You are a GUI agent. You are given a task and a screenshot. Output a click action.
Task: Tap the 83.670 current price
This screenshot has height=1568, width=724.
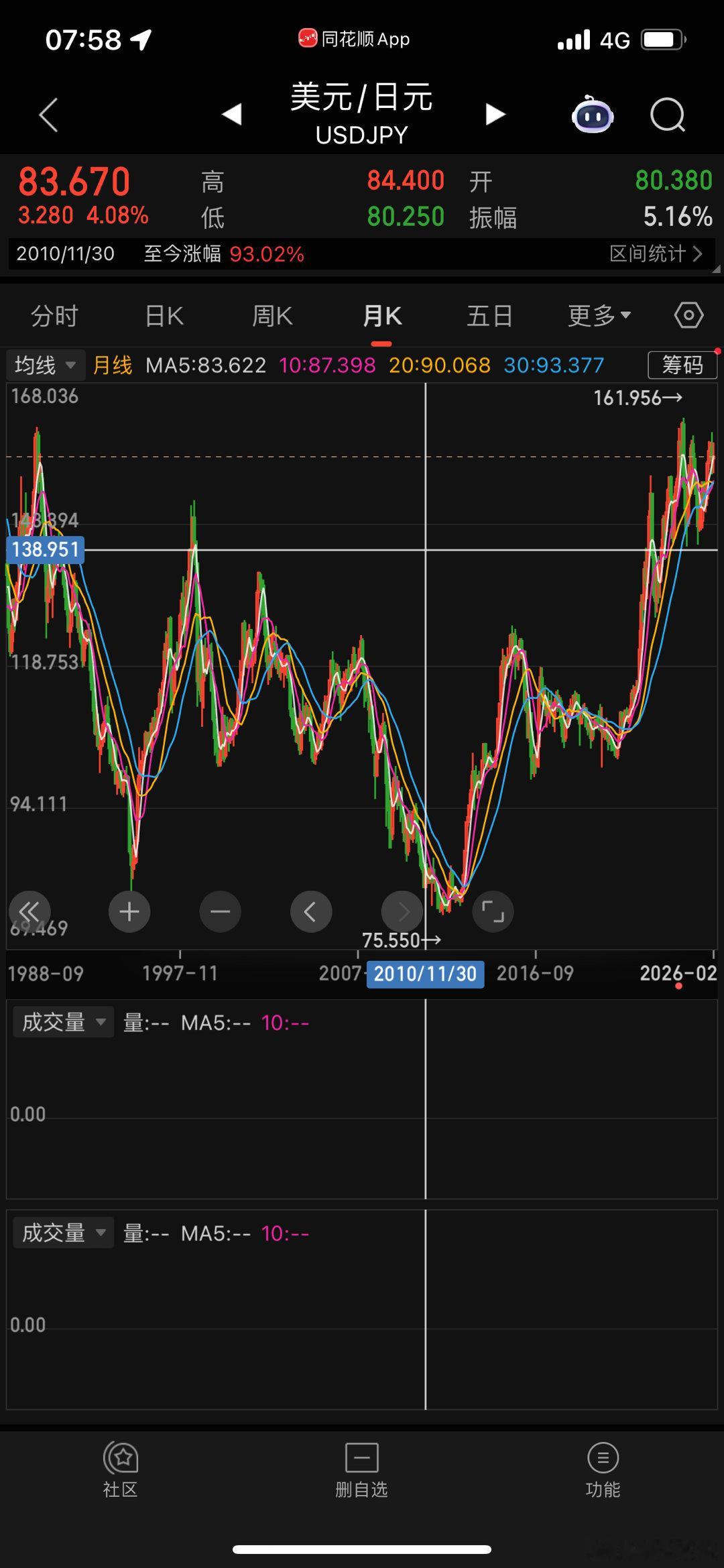(x=74, y=182)
